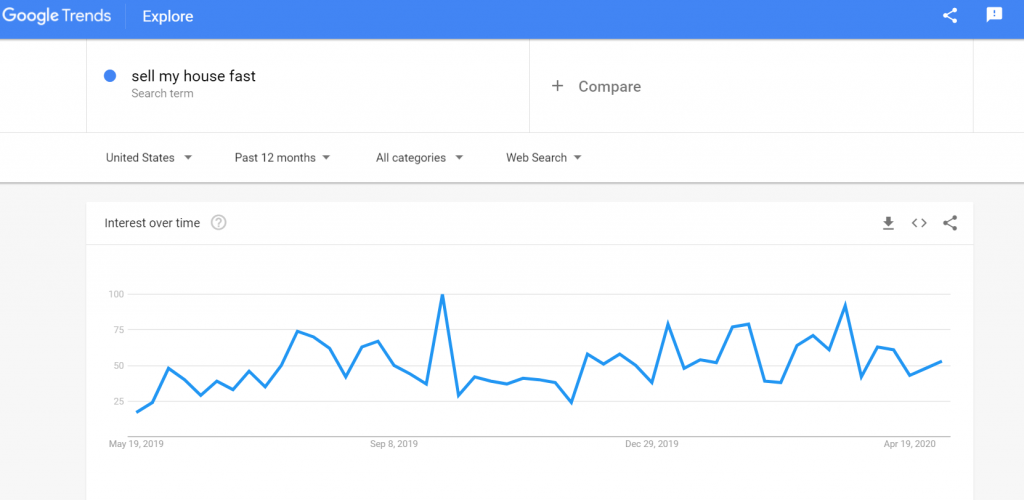This screenshot has width=1024, height=500.
Task: Click the blue dot swatch beside search term
Action: (x=110, y=76)
